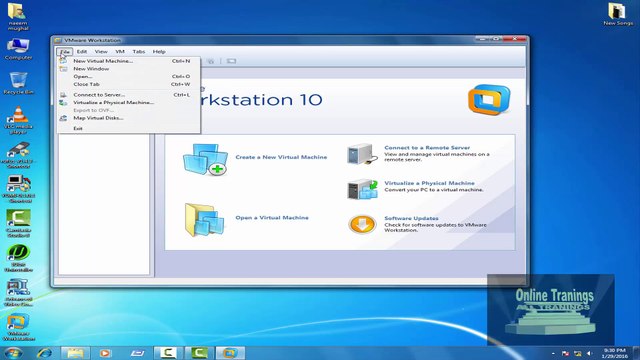Open the Camtasia Studio desktop shortcut
This screenshot has width=640, height=360.
tap(18, 223)
